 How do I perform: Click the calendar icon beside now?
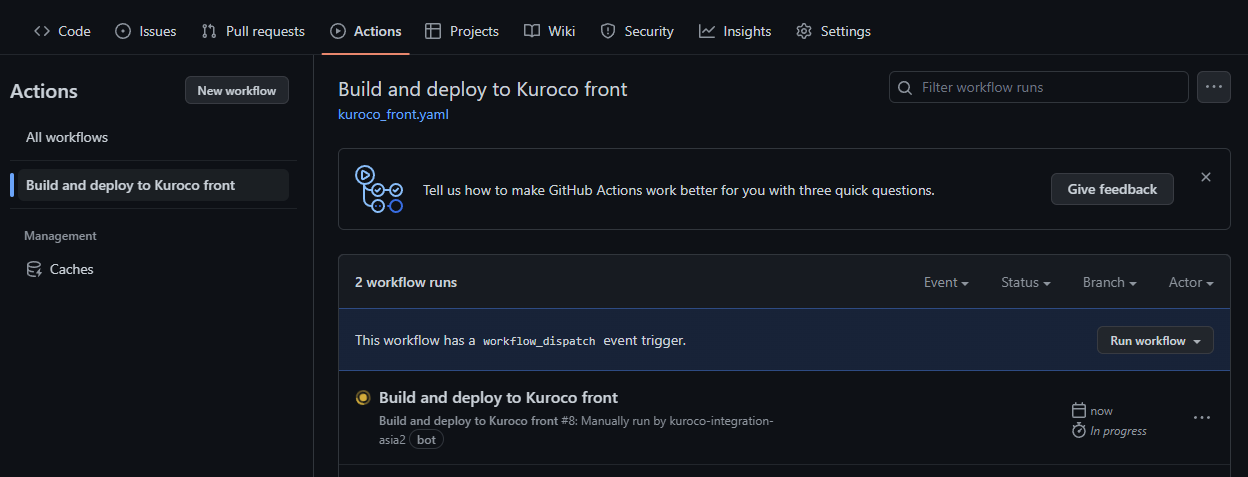[x=1078, y=411]
